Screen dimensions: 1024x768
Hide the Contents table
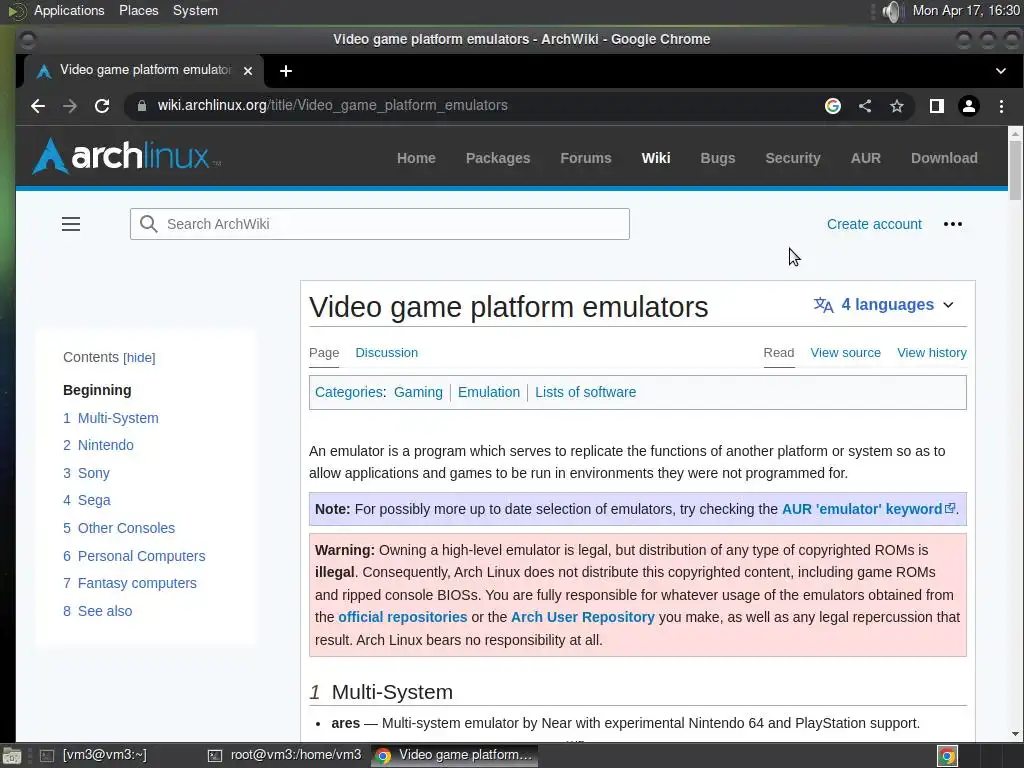tap(139, 358)
